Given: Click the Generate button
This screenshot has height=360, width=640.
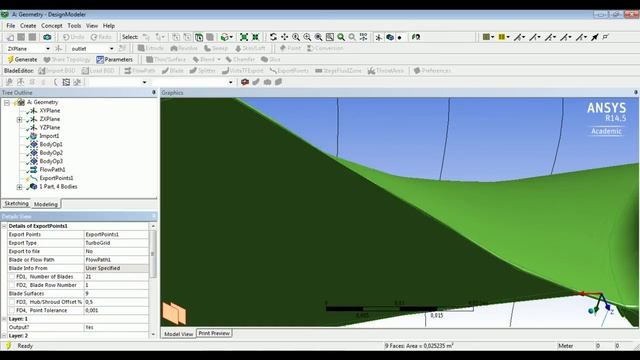Looking at the screenshot, I should pyautogui.click(x=22, y=60).
